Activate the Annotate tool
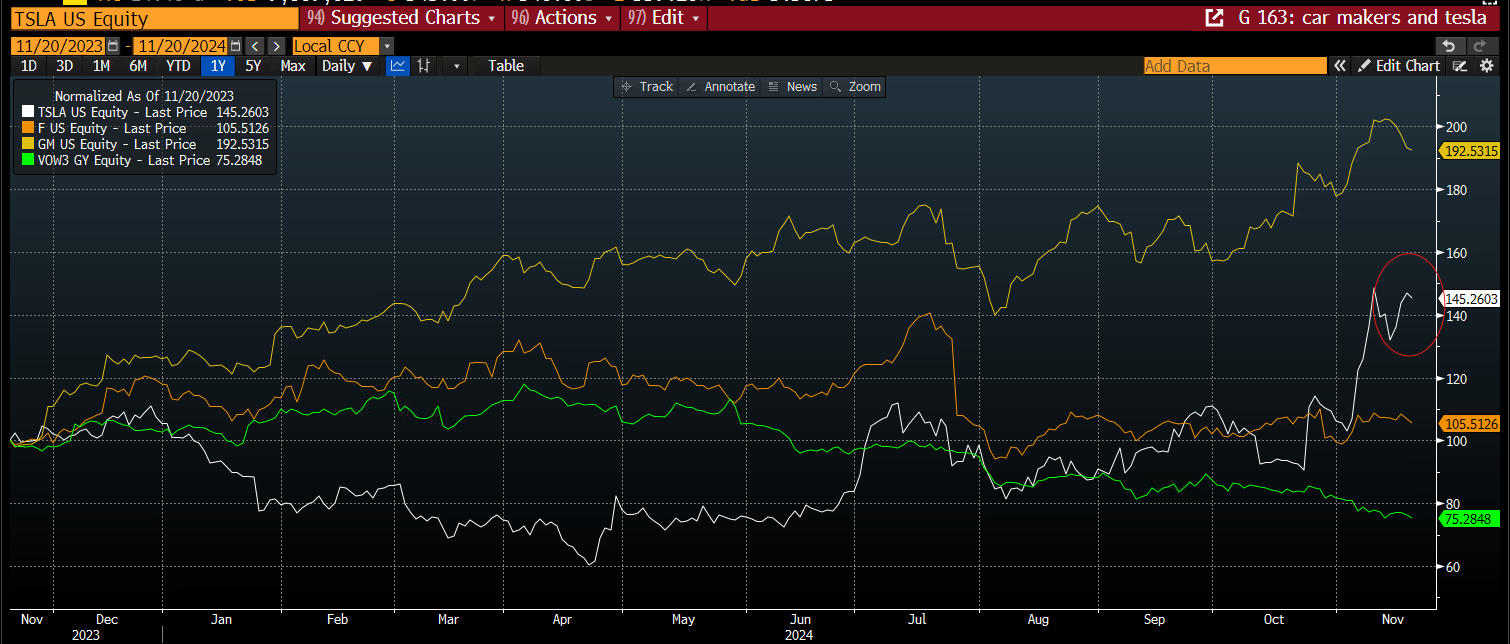Viewport: 1510px width, 644px height. tap(719, 87)
